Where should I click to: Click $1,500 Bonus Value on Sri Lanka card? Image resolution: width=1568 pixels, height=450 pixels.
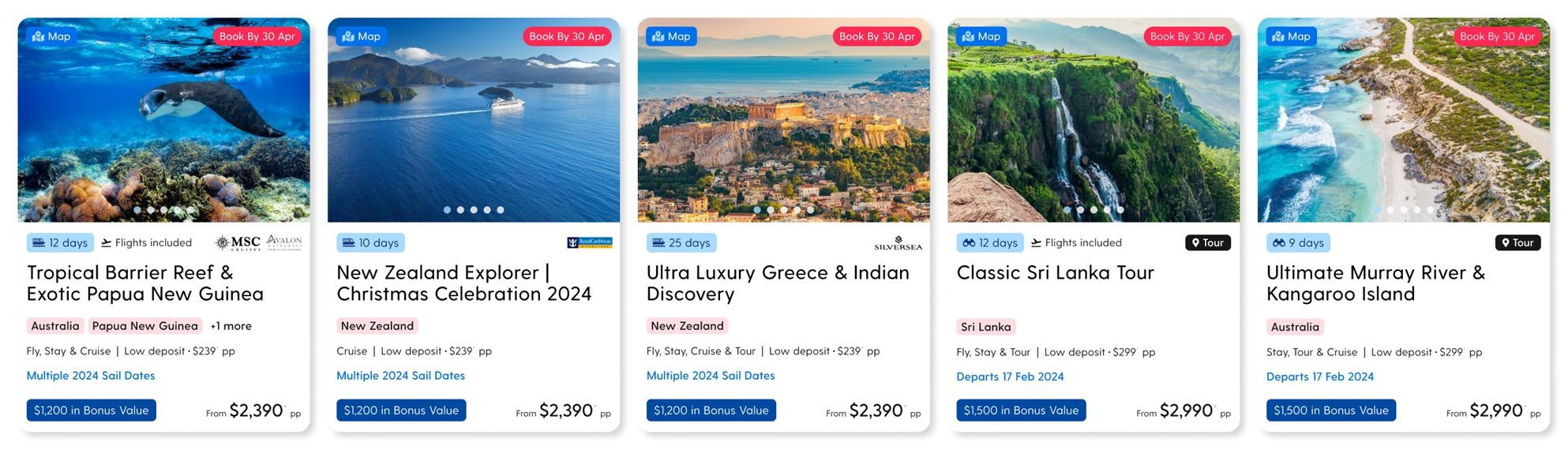(x=1021, y=411)
